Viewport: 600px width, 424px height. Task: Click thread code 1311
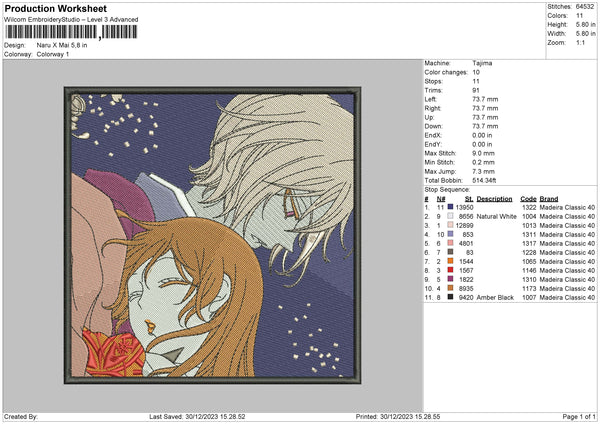[529, 235]
